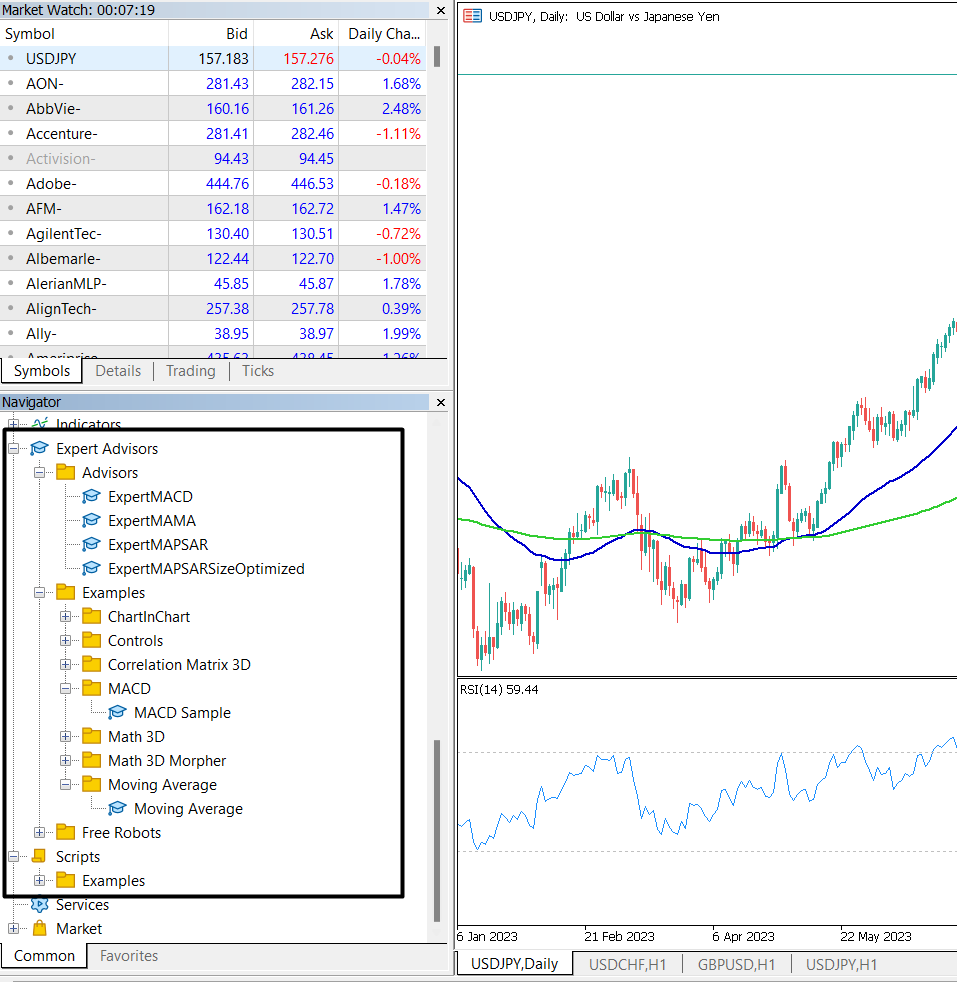Screen dimensions: 957x982
Task: Expand the Free Robots folder
Action: [x=40, y=833]
